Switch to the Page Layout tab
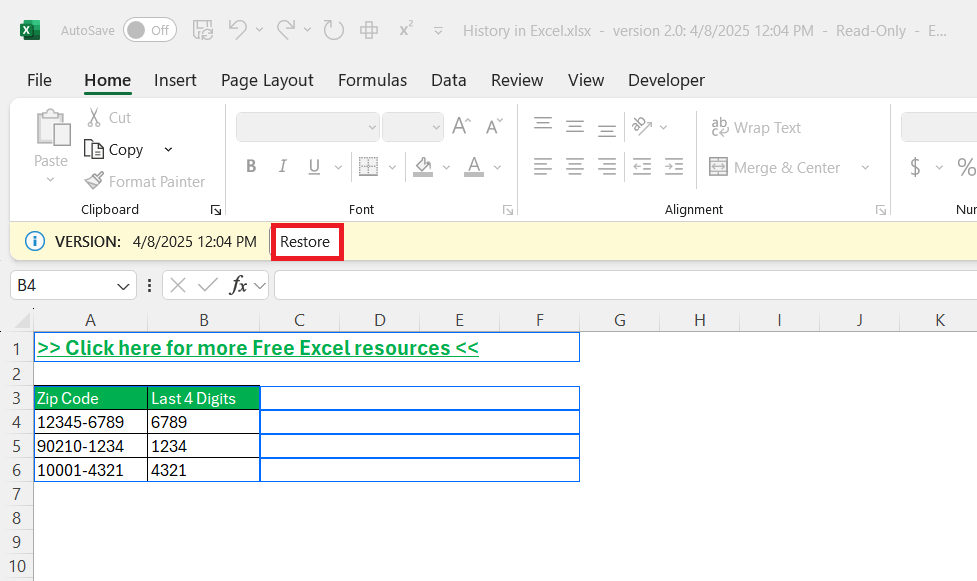The width and height of the screenshot is (977, 581). 267,80
